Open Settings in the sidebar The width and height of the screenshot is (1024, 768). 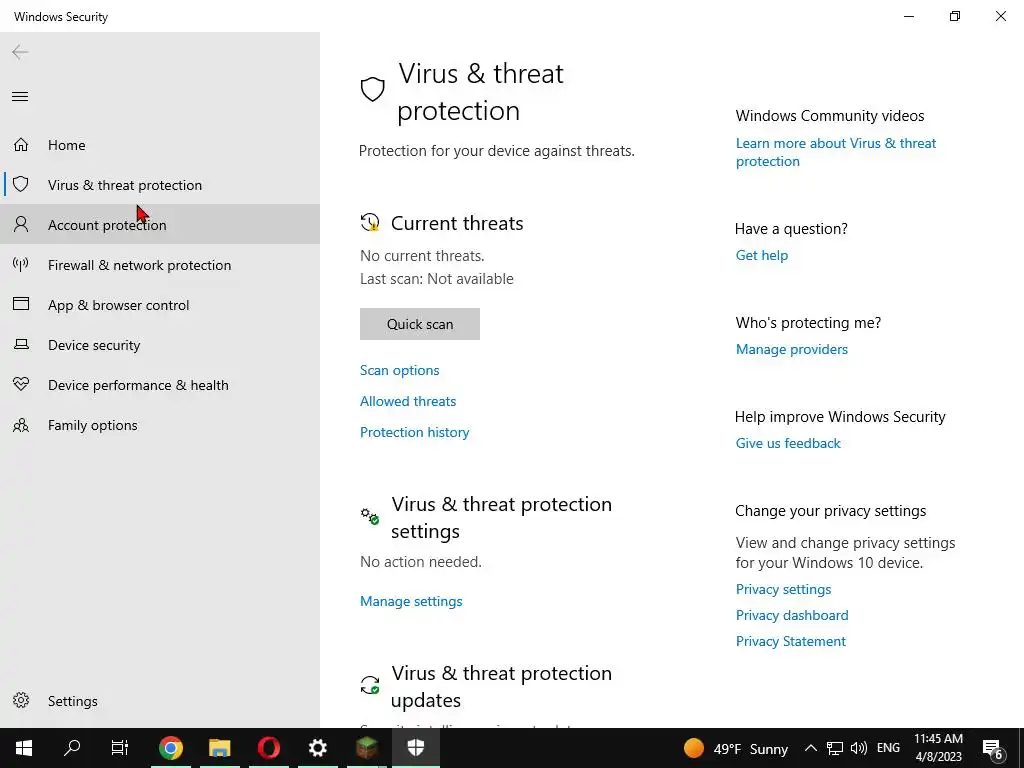point(160,700)
